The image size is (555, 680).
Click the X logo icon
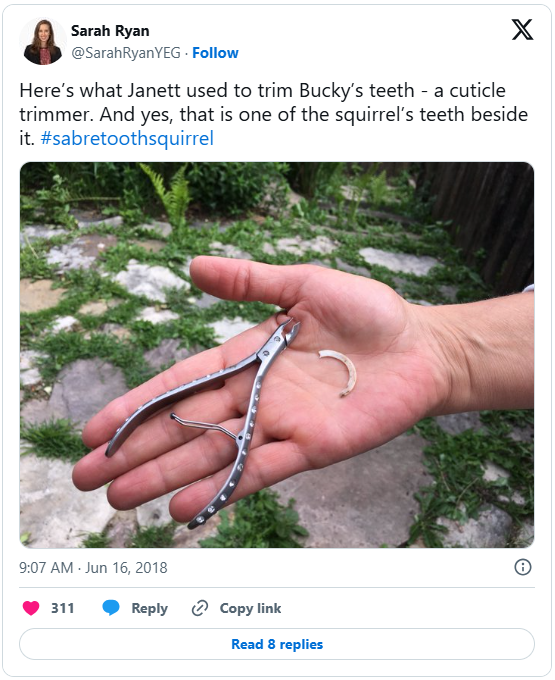coord(522,29)
